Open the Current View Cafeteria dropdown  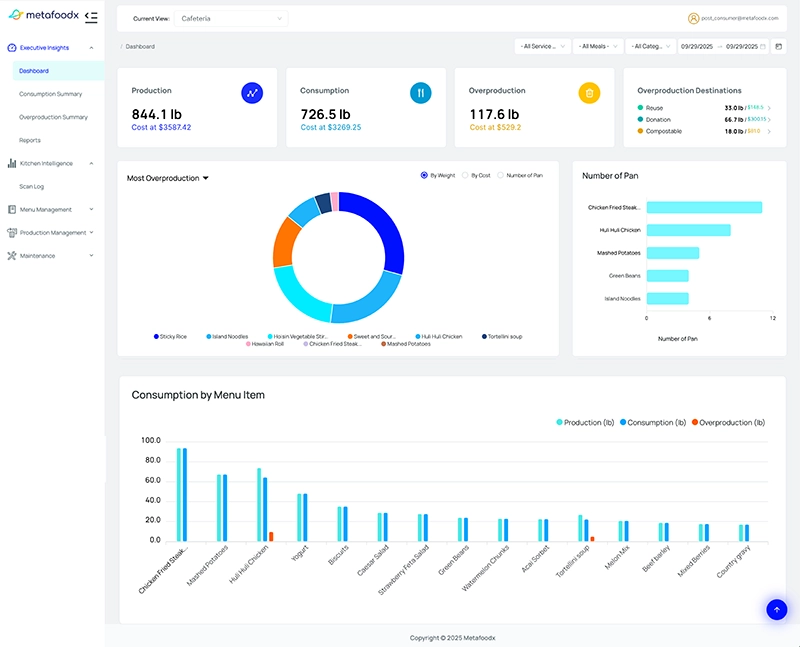tap(231, 18)
